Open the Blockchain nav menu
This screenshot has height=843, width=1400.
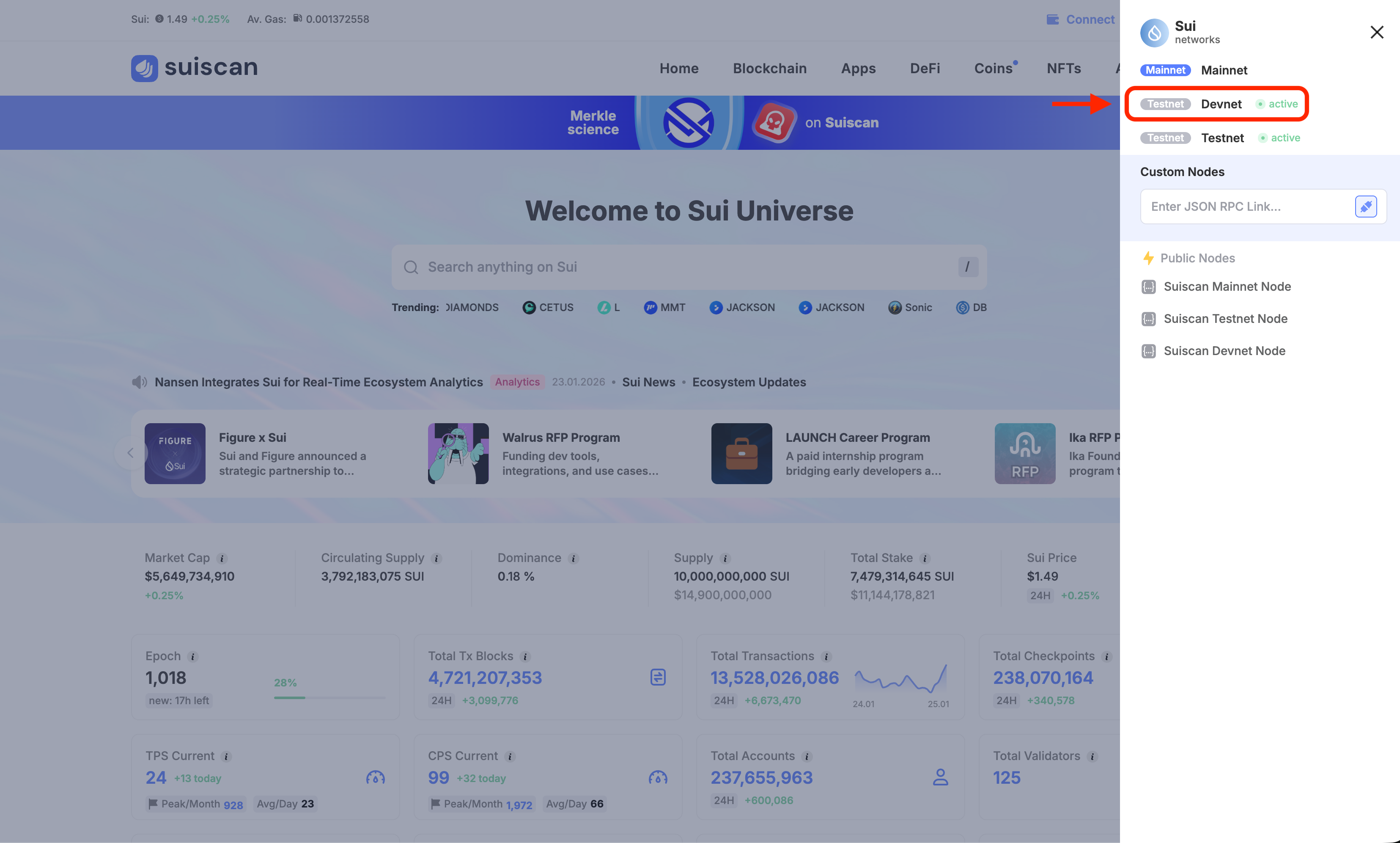[x=769, y=68]
